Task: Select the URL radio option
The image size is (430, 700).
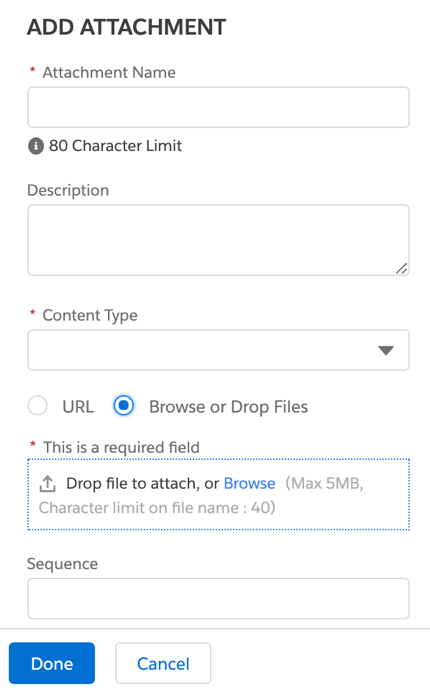Action: point(38,406)
